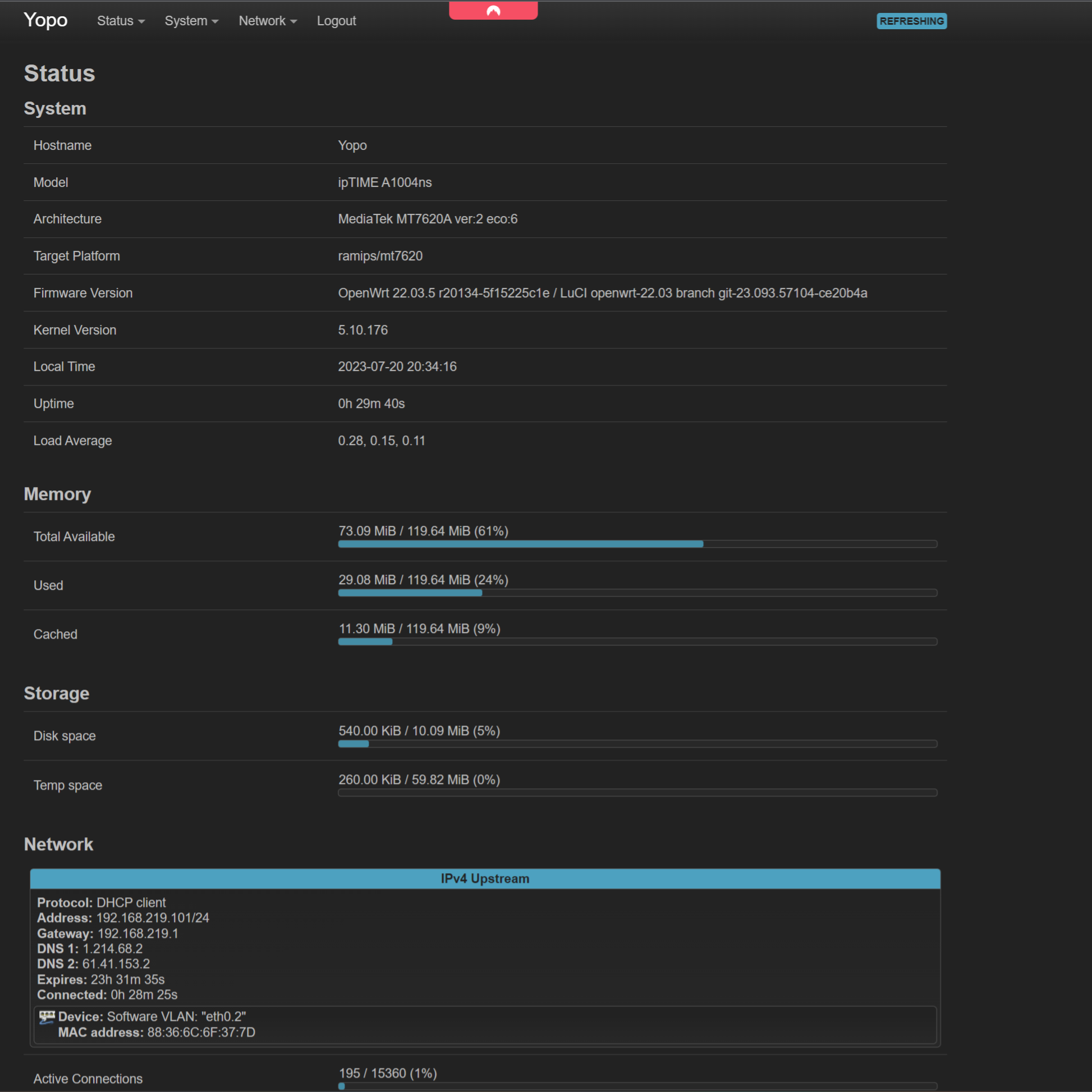Select Connected value 0h 28m 25s
The height and width of the screenshot is (1092, 1092).
144,994
